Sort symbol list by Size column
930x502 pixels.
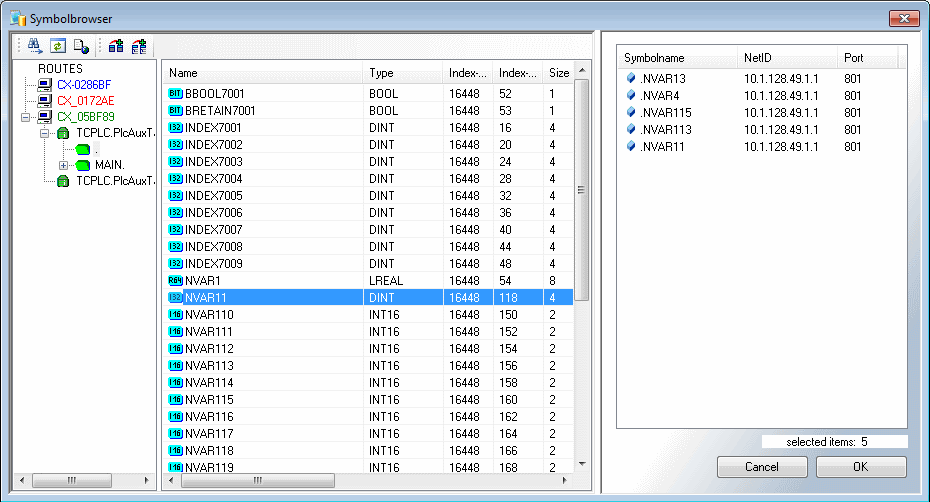pyautogui.click(x=558, y=73)
